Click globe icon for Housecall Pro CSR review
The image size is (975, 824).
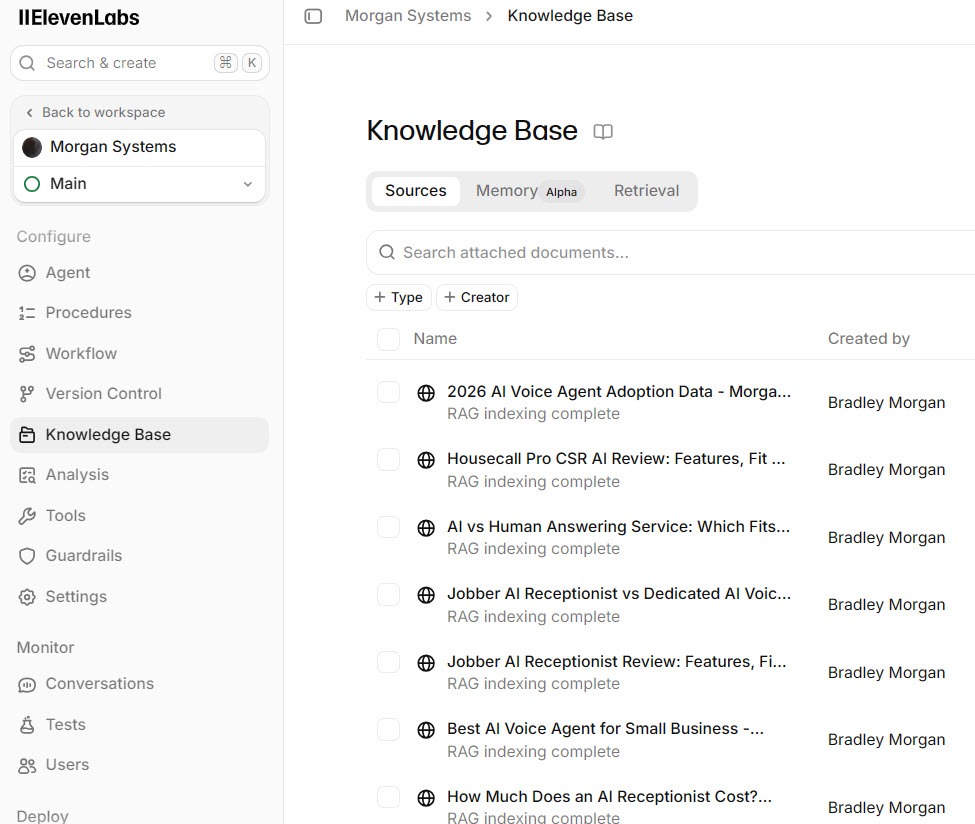426,460
